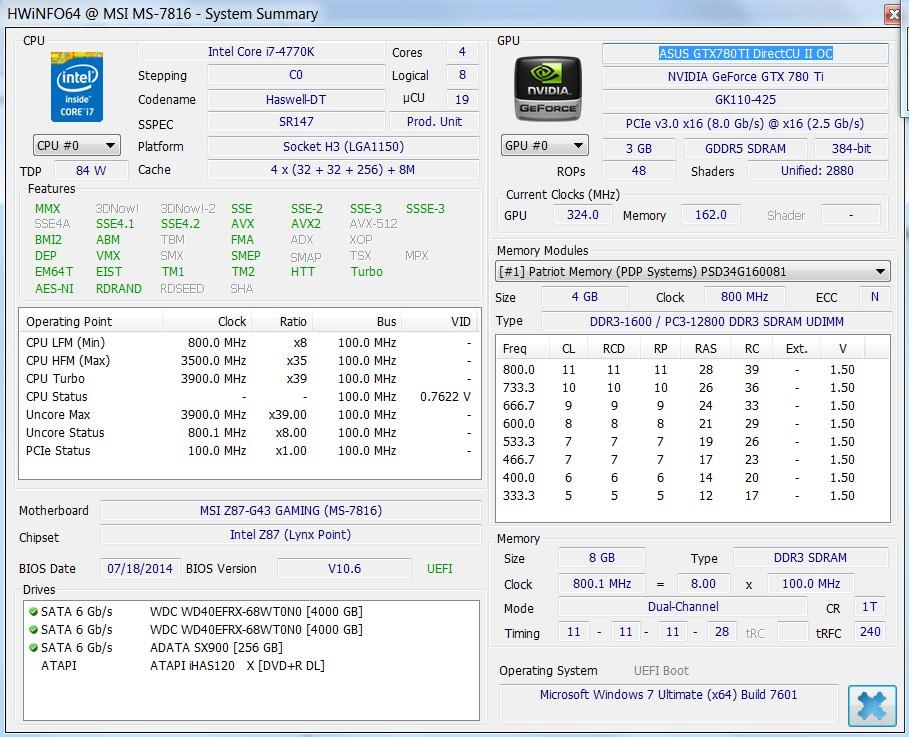
Task: Click the 324.0 GPU clock value
Action: click(x=583, y=215)
